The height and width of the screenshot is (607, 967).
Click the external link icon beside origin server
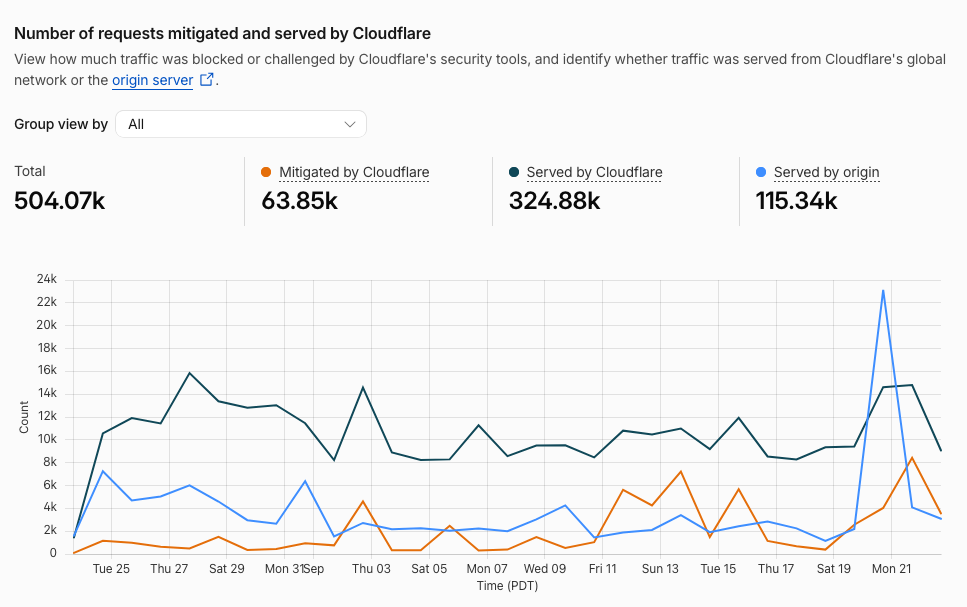tap(207, 80)
